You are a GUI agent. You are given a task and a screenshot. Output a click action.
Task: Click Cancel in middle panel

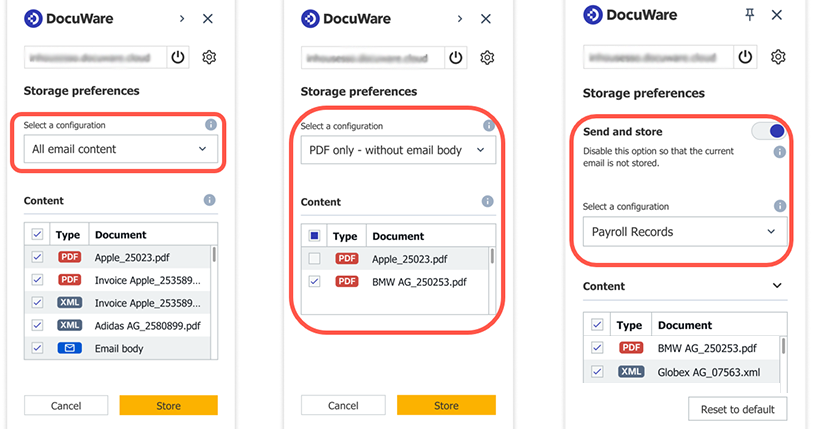(x=343, y=405)
